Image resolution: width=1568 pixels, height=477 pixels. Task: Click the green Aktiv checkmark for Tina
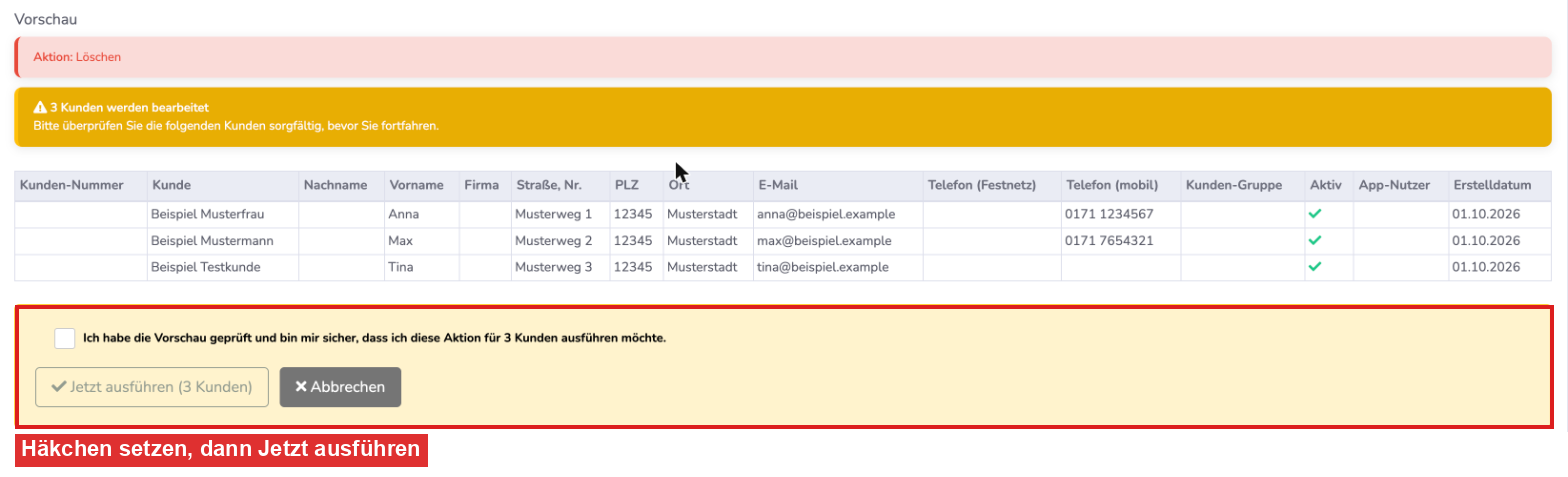[1315, 267]
